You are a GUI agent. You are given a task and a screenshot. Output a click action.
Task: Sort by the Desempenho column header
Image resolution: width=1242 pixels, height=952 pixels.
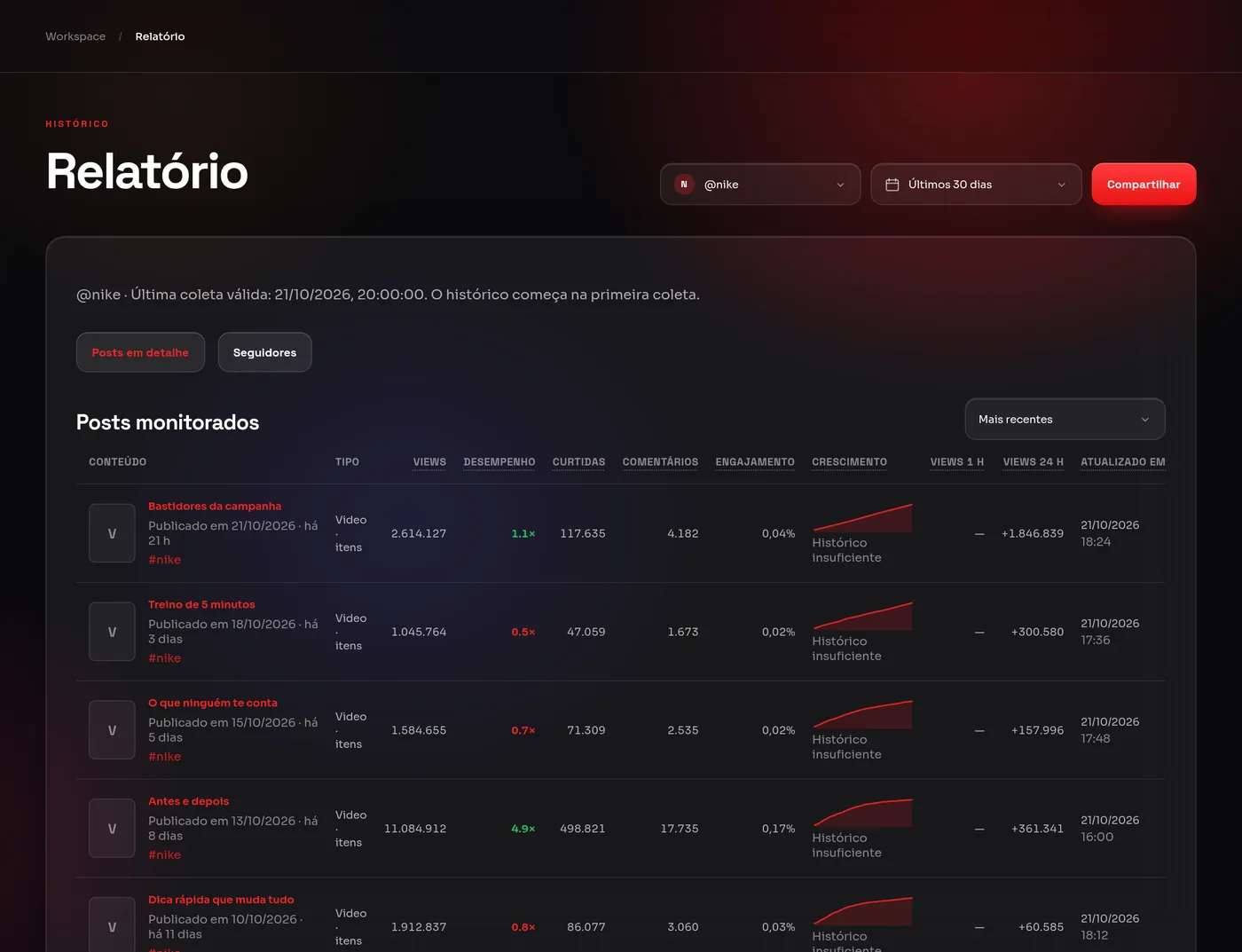[x=499, y=462]
